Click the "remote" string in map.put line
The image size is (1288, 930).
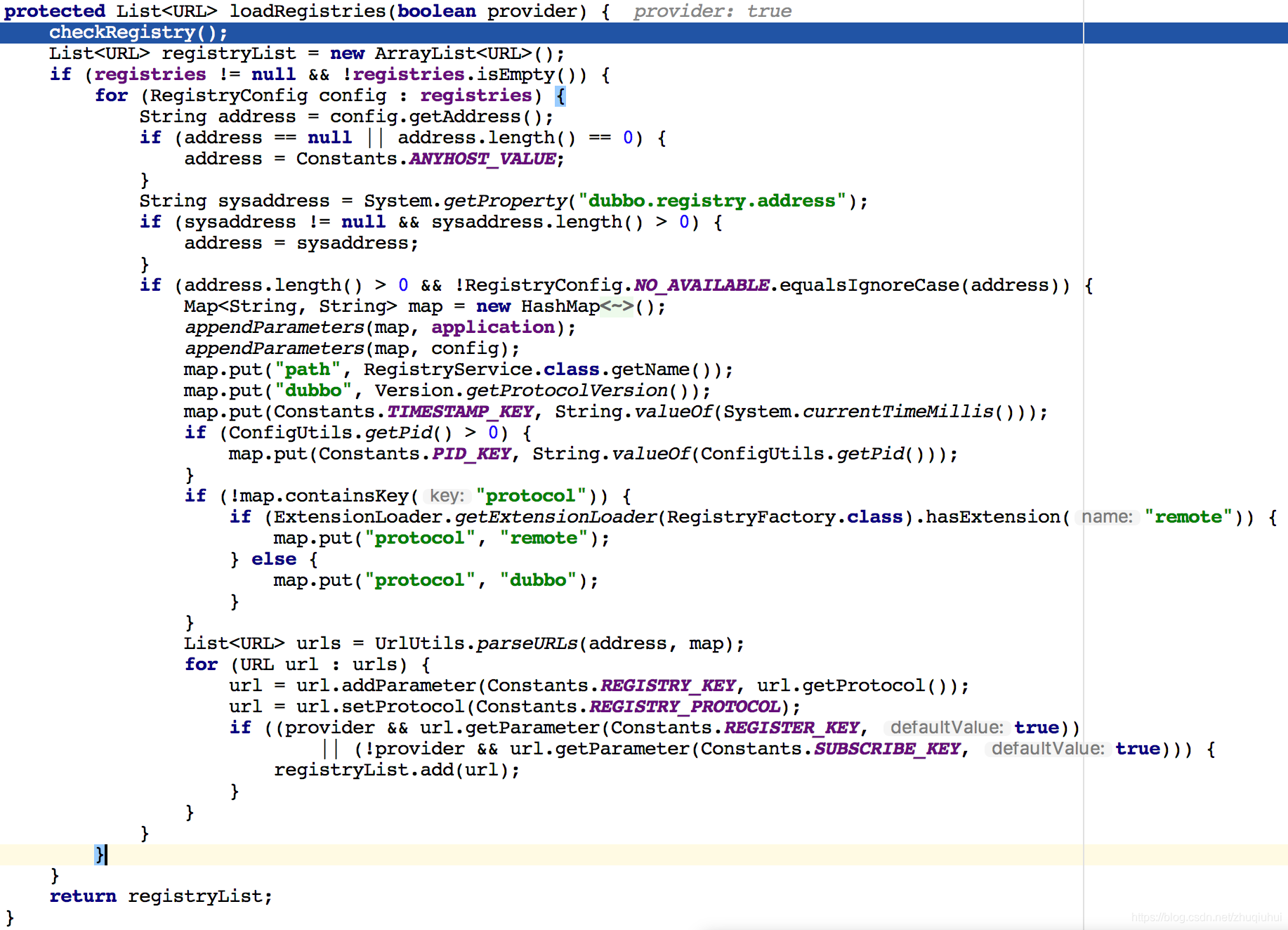[x=544, y=538]
